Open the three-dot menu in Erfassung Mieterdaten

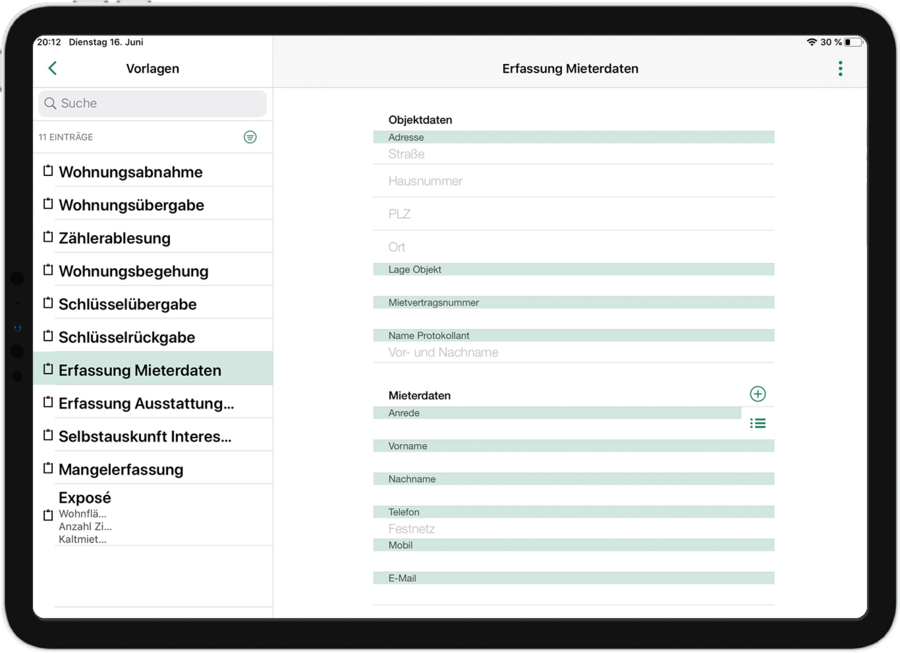coord(840,68)
